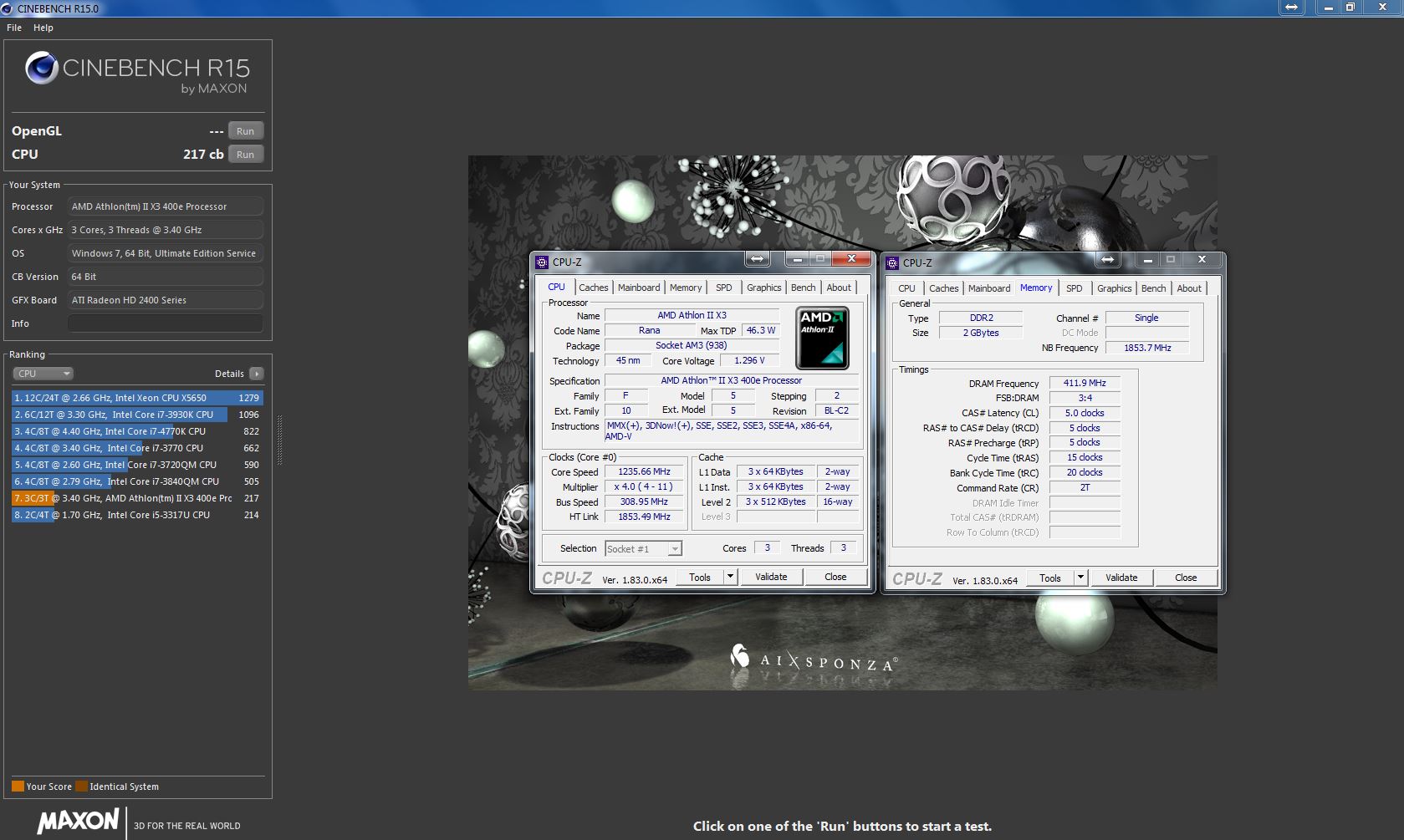This screenshot has height=840, width=1404.
Task: Click Tools button in the left CPU-Z
Action: tap(700, 577)
